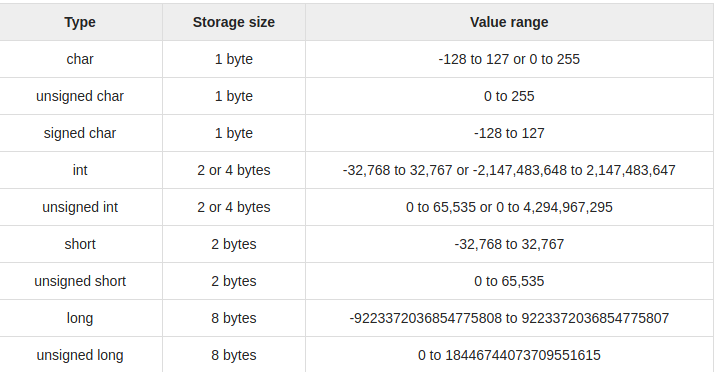
Task: Click the long type cell
Action: click(x=80, y=318)
